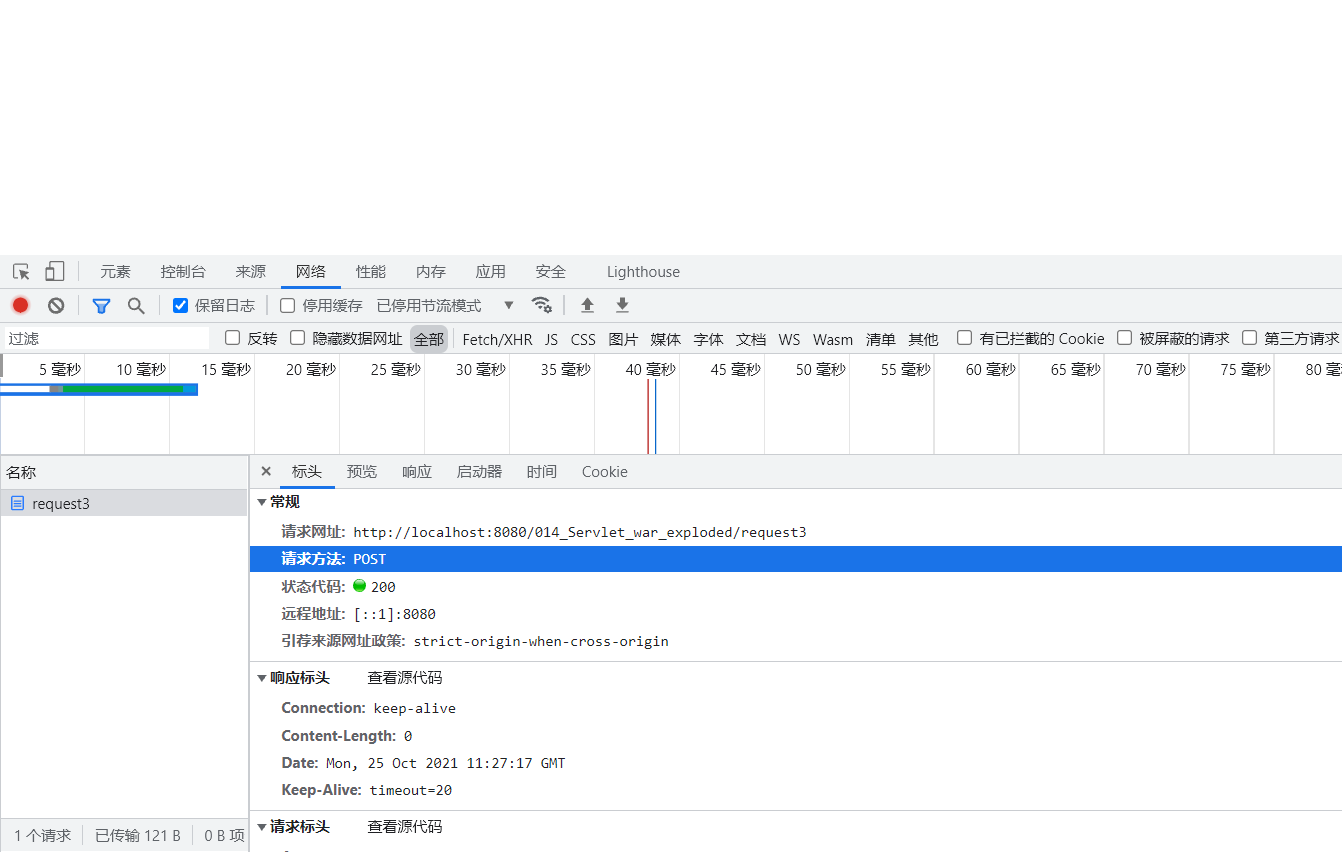Import HAR file with upload arrow
This screenshot has width=1342, height=852.
point(587,305)
